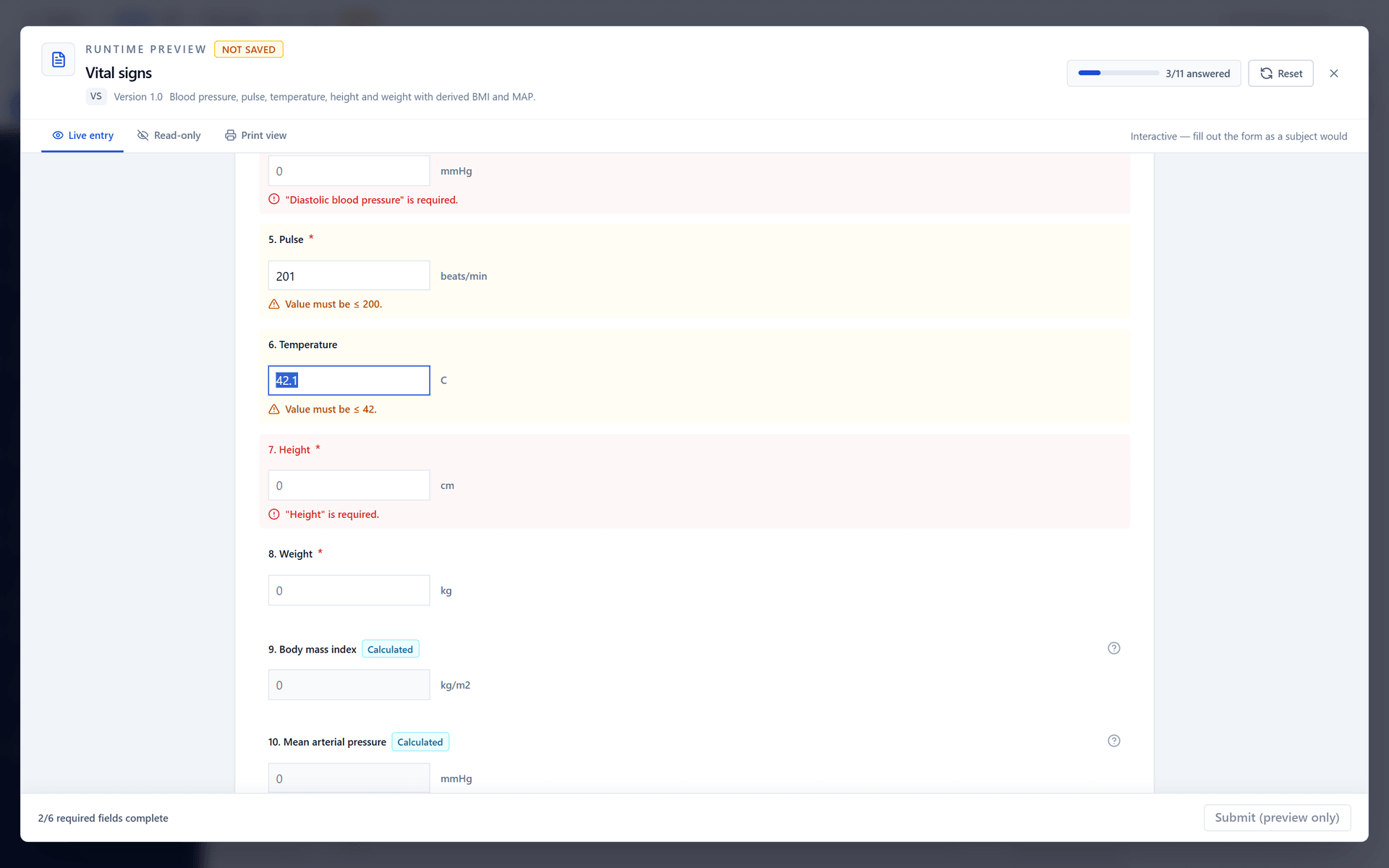Viewport: 1389px width, 868px height.
Task: Click the '7. Height' question label
Action: (289, 450)
